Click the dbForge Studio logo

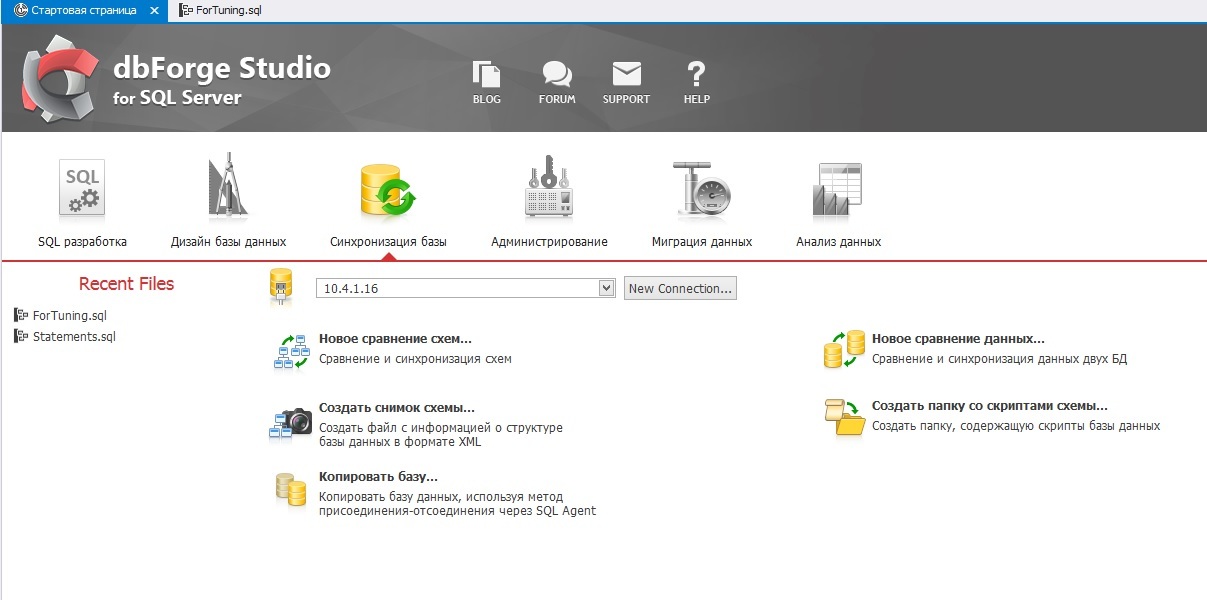[58, 77]
